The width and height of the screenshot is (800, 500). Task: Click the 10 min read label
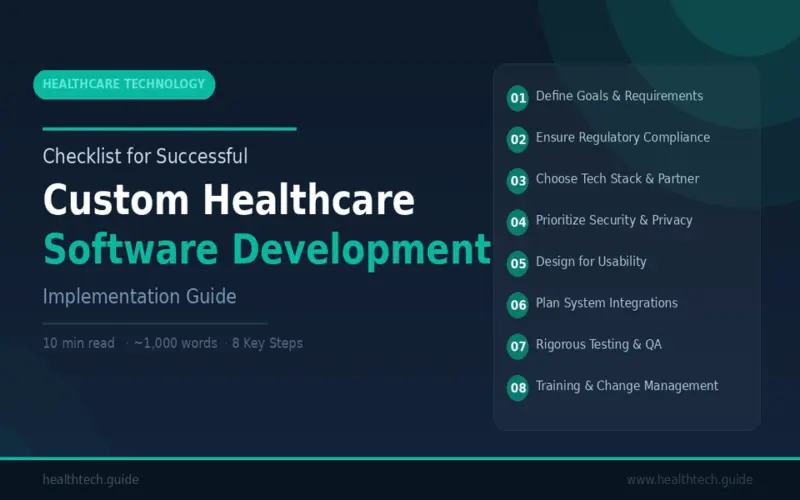point(78,343)
